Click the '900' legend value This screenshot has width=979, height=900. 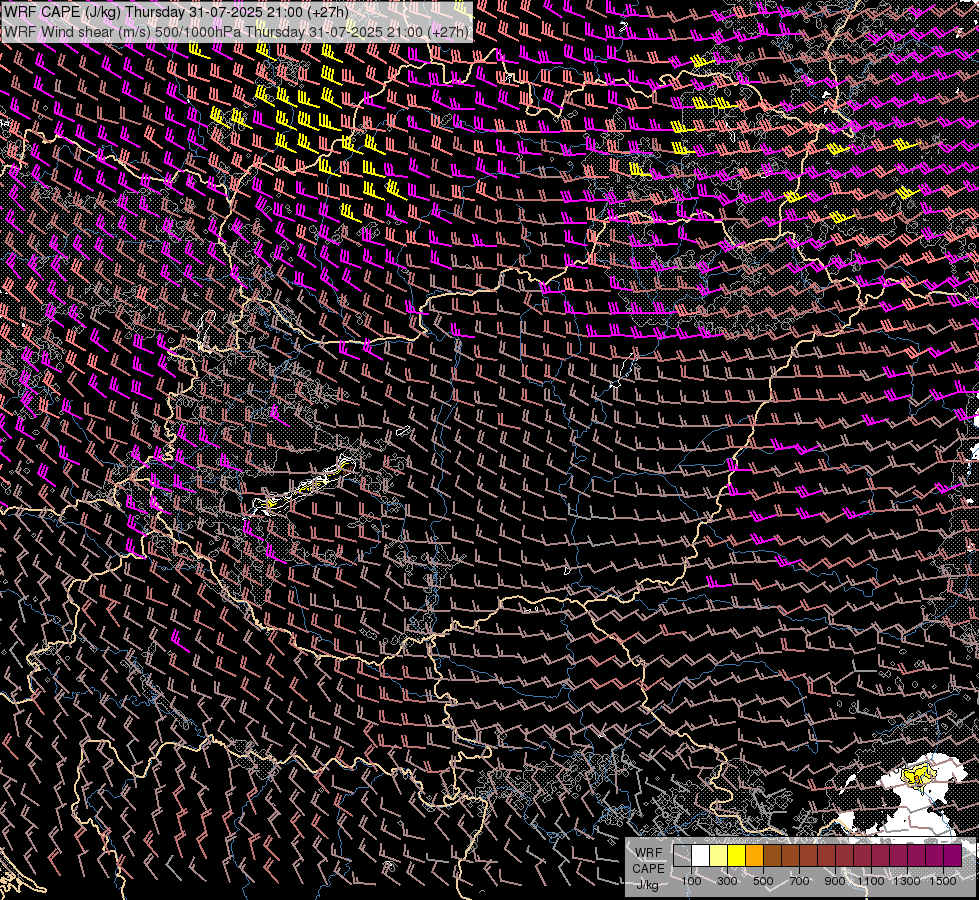click(835, 881)
